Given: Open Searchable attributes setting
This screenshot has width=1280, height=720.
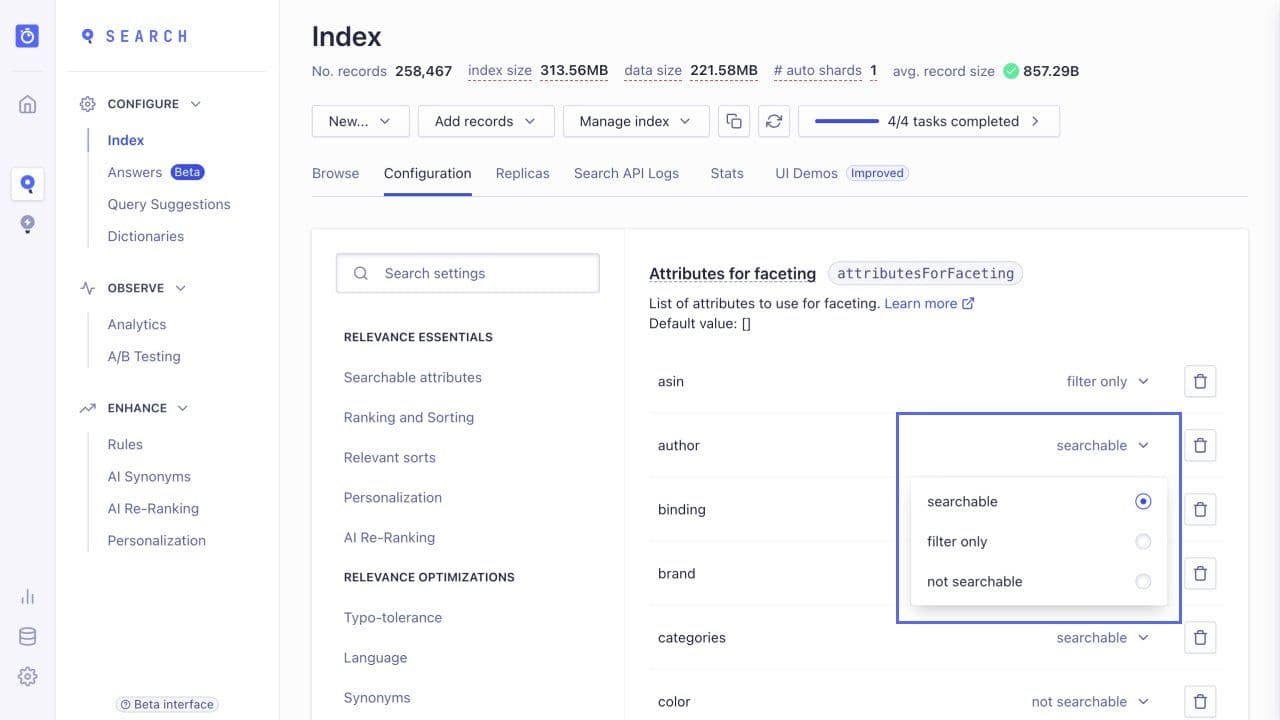Looking at the screenshot, I should [413, 377].
